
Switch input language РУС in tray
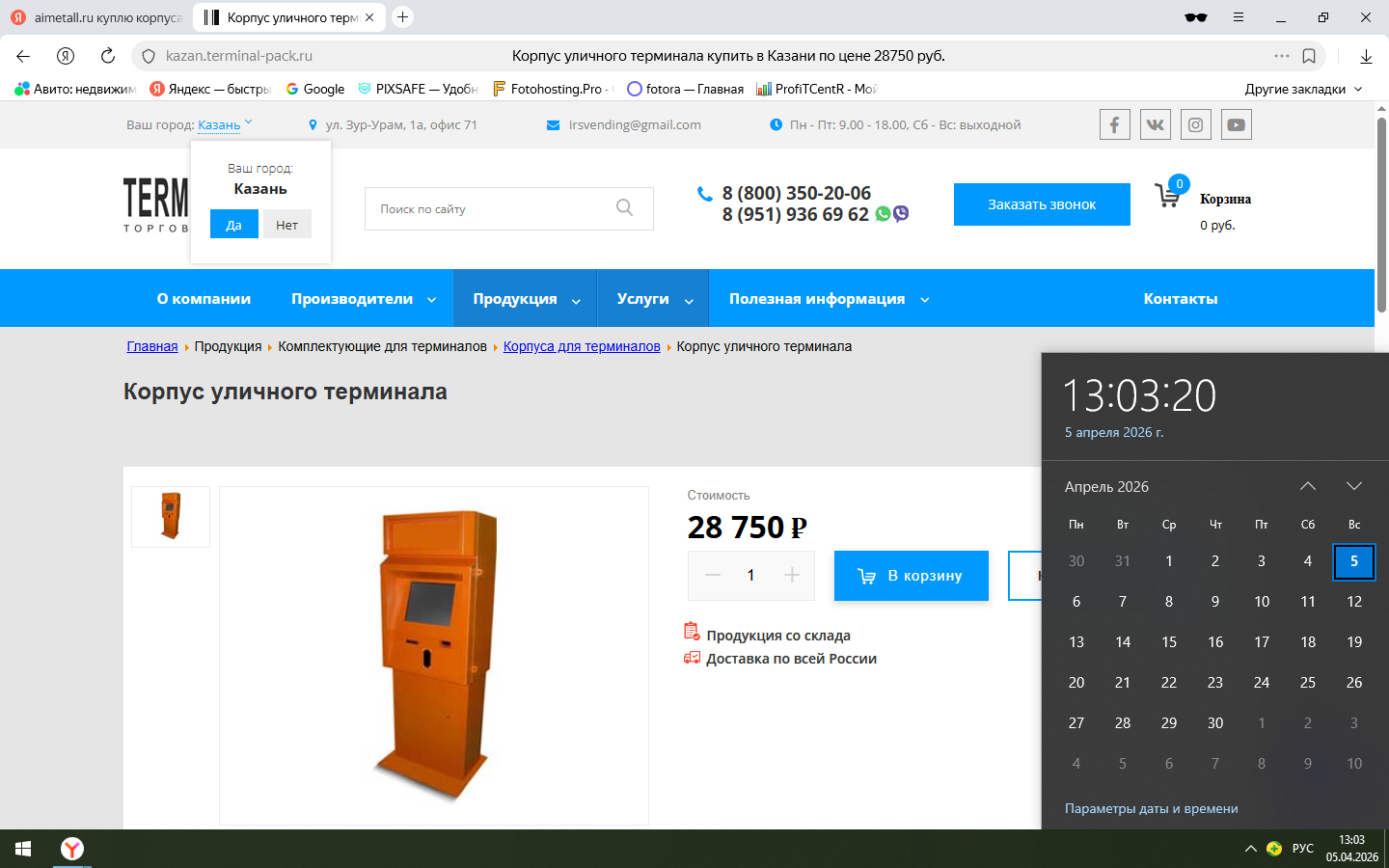point(1303,849)
